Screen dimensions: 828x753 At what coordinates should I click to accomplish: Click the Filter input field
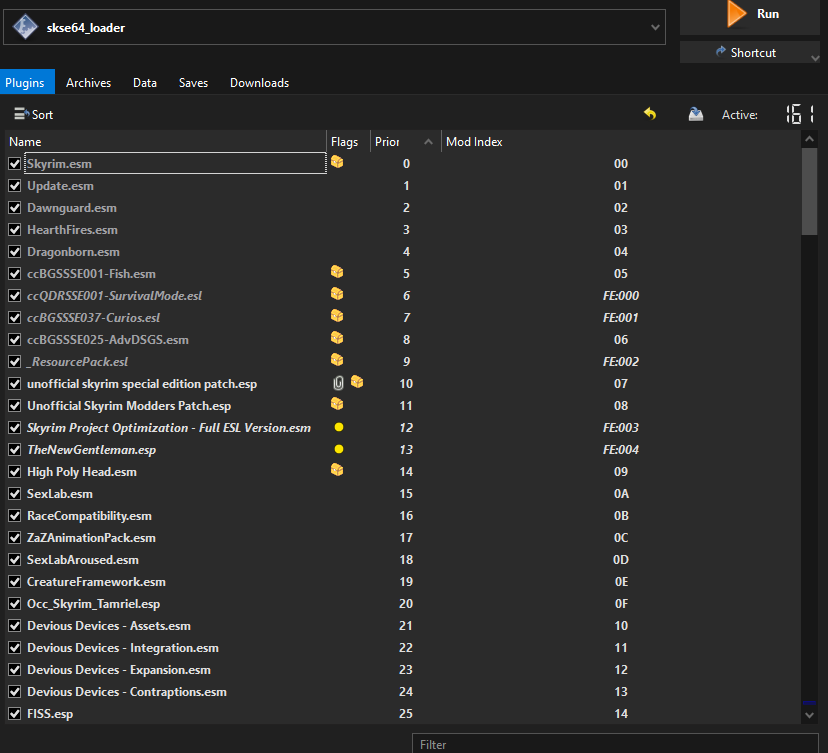pyautogui.click(x=615, y=744)
